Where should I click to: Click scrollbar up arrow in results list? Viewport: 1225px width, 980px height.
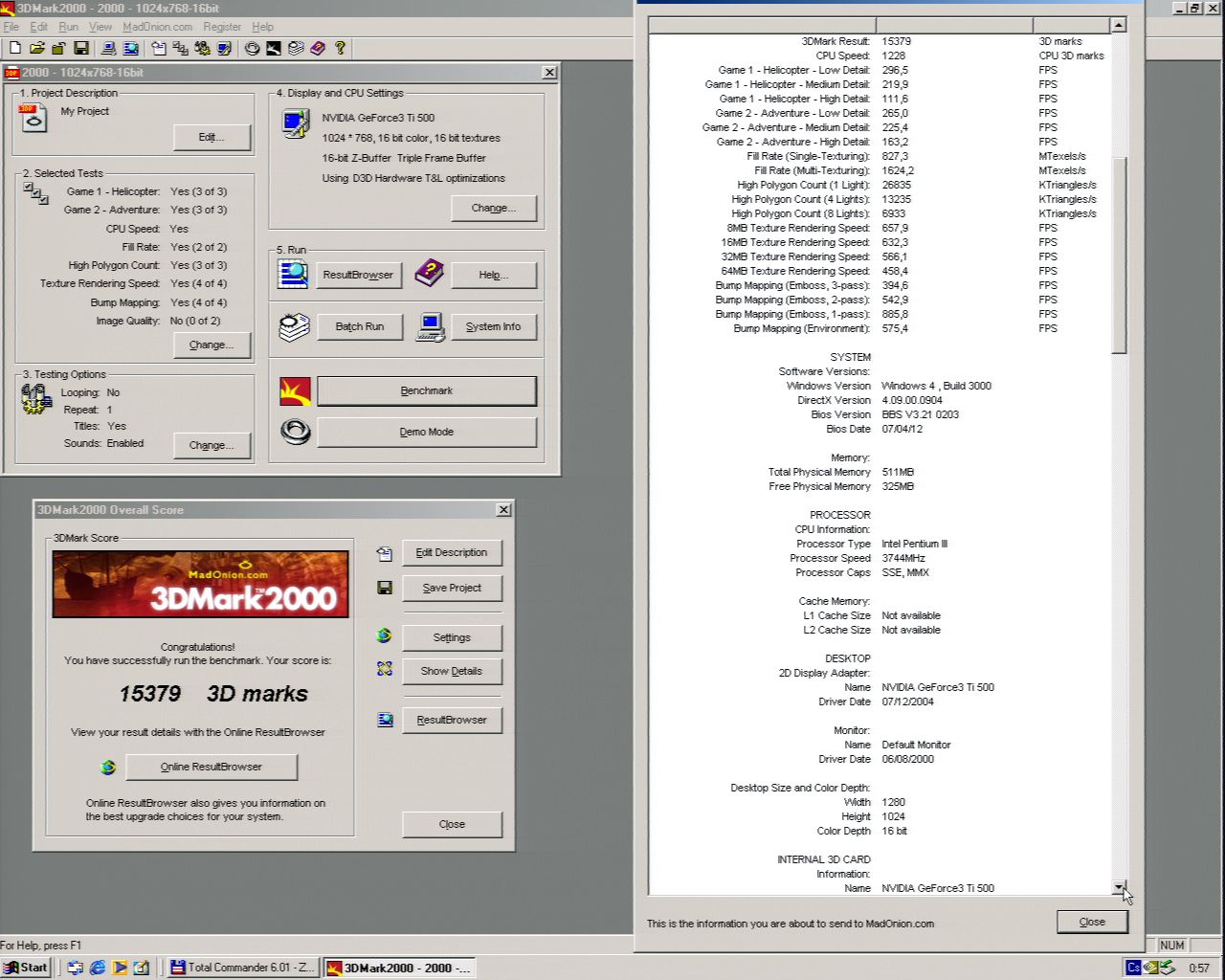coord(1118,25)
